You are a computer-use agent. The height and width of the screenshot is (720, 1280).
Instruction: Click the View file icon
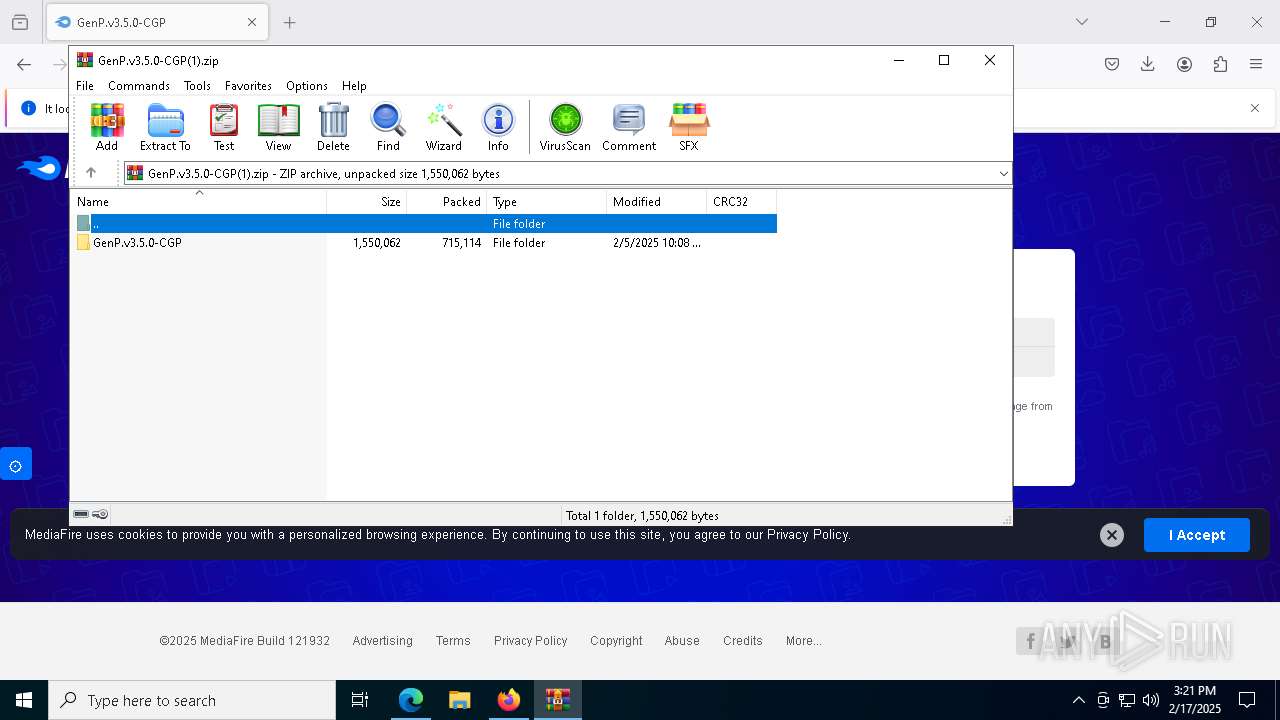click(x=278, y=127)
